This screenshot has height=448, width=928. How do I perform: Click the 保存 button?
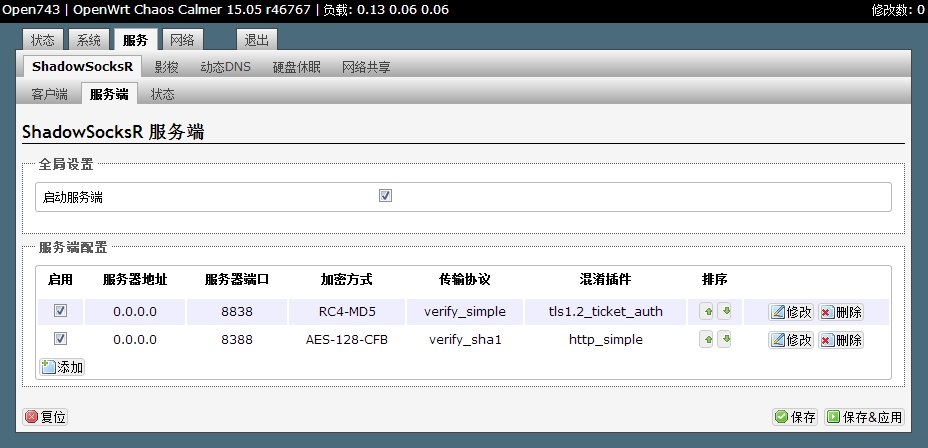(795, 417)
